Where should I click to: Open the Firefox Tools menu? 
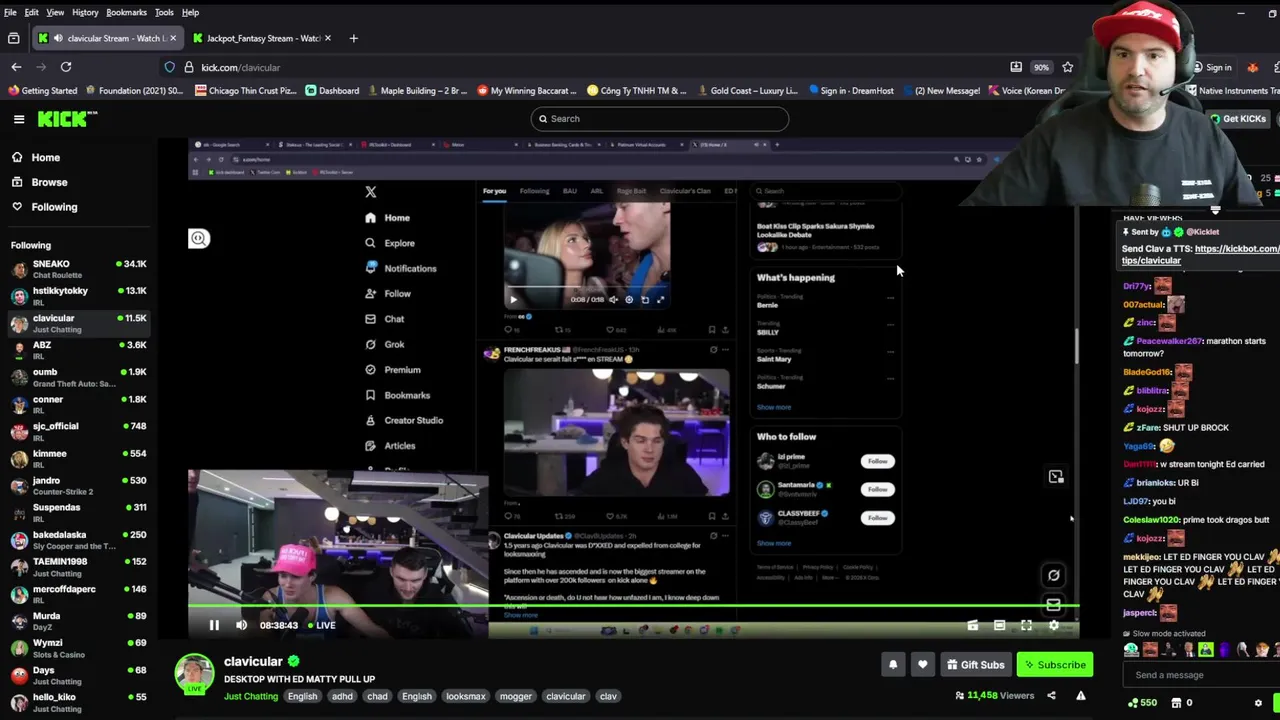[164, 12]
